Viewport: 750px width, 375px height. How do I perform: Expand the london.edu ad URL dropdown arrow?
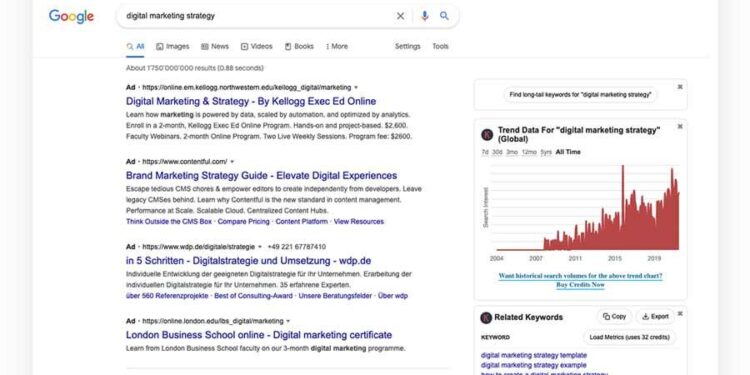(288, 321)
